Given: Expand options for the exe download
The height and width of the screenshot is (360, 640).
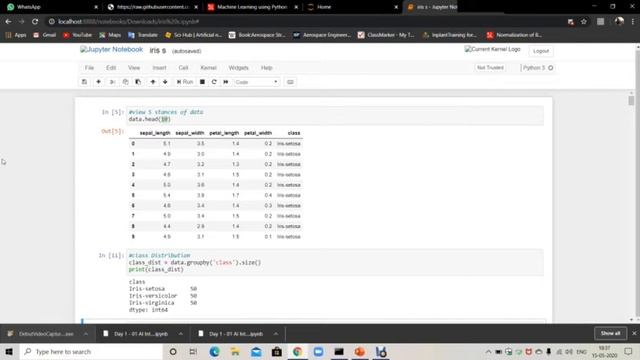Looking at the screenshot, I should coord(86,333).
